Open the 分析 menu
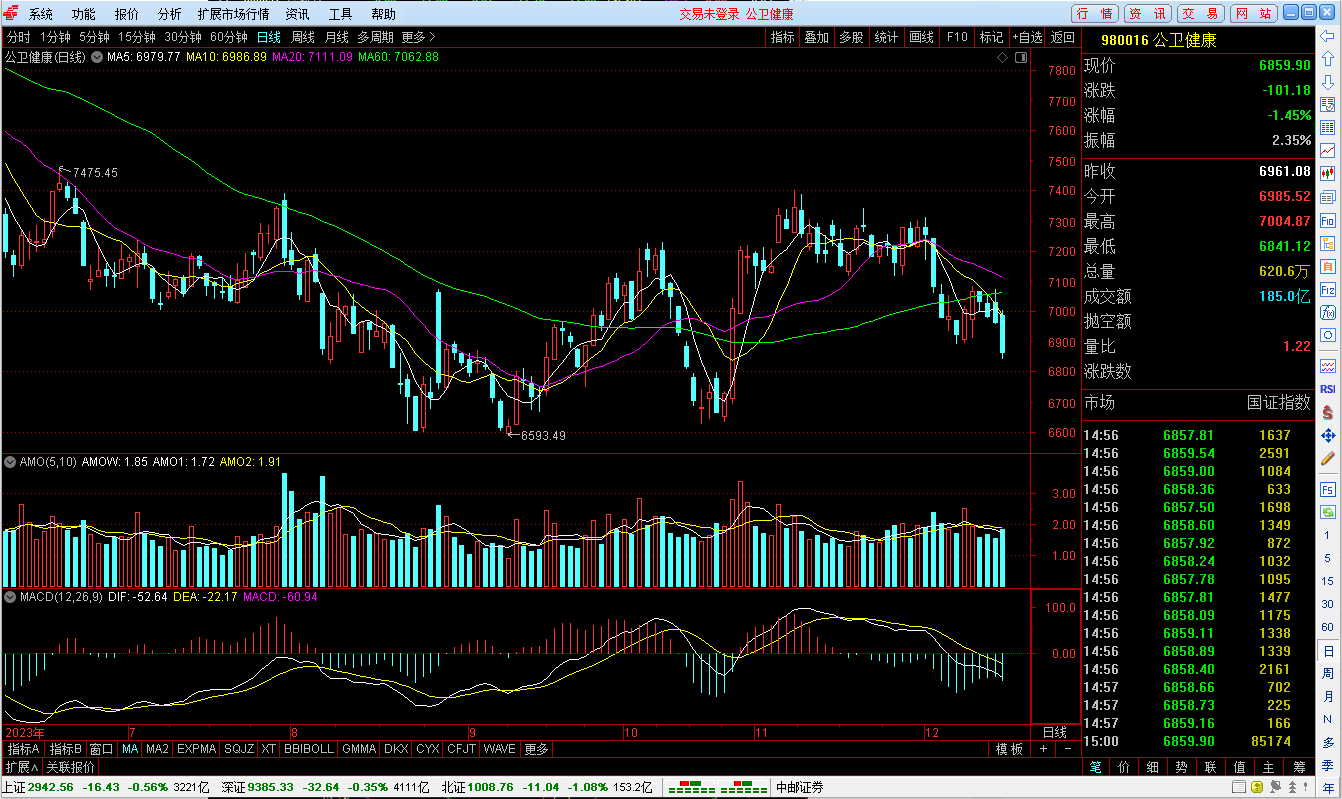 (170, 14)
